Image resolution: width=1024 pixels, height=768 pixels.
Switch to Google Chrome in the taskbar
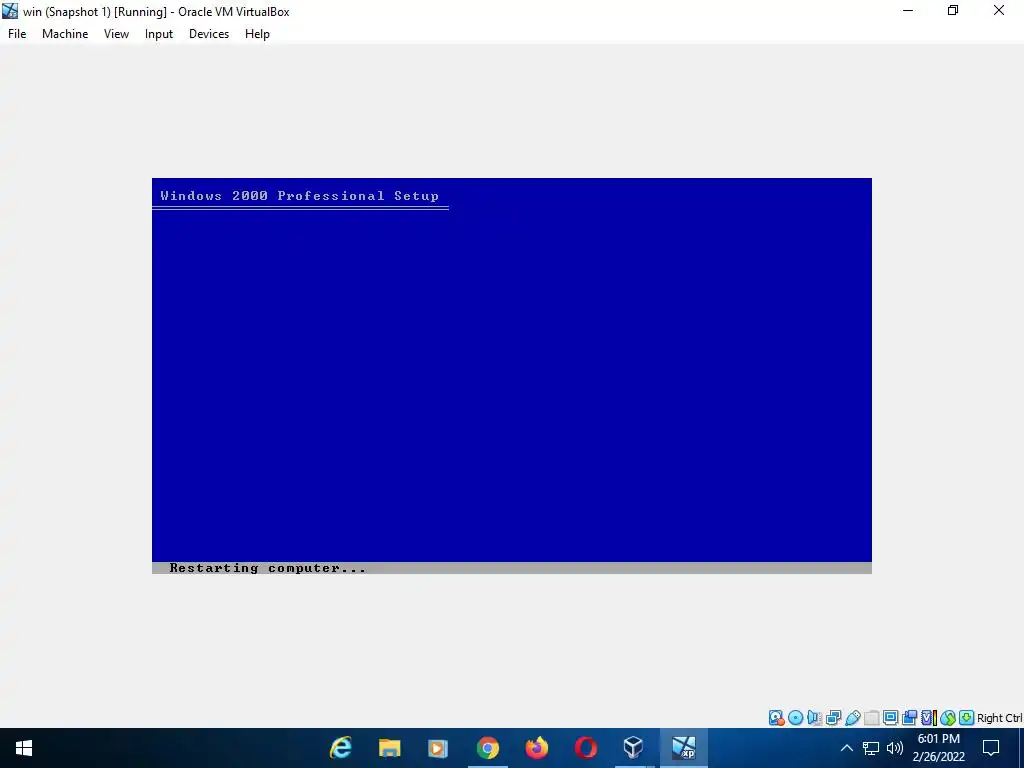487,748
